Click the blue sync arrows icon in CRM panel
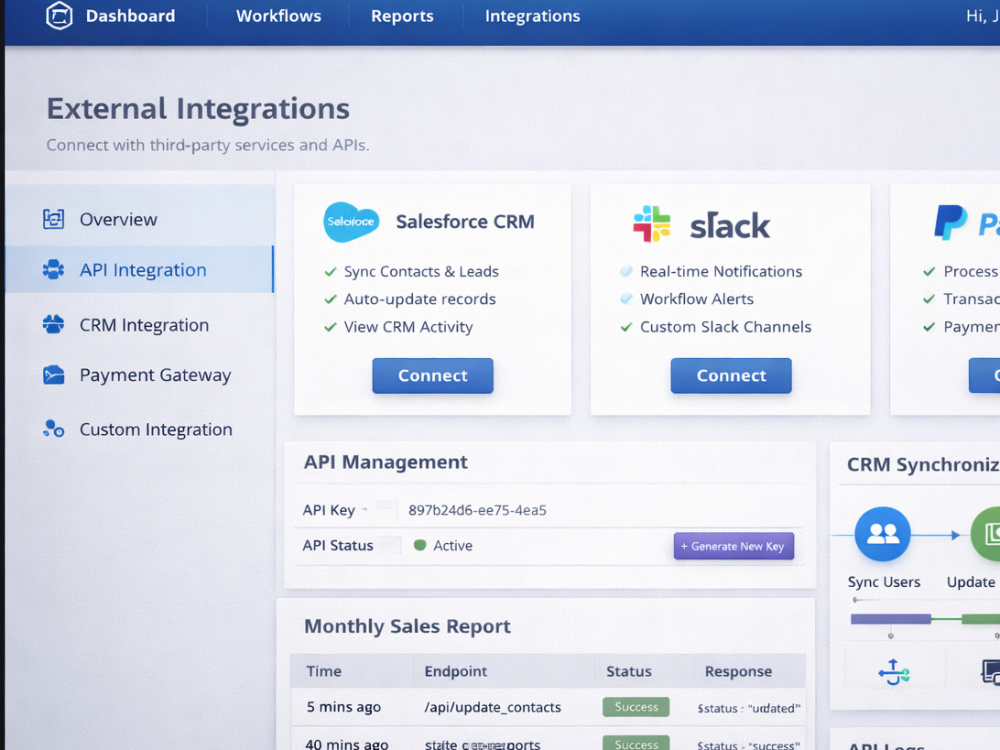 893,672
